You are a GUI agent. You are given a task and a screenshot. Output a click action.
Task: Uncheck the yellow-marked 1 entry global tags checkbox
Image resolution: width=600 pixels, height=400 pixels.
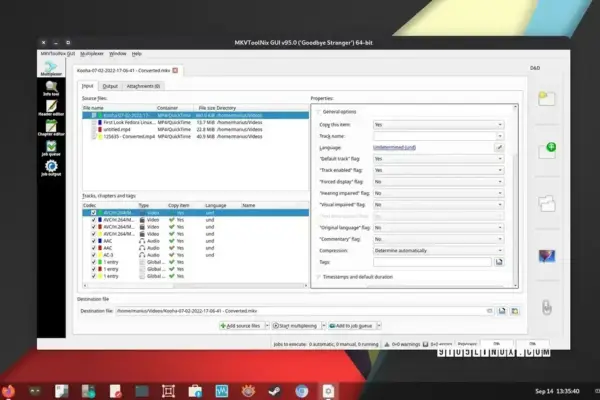coord(93,276)
